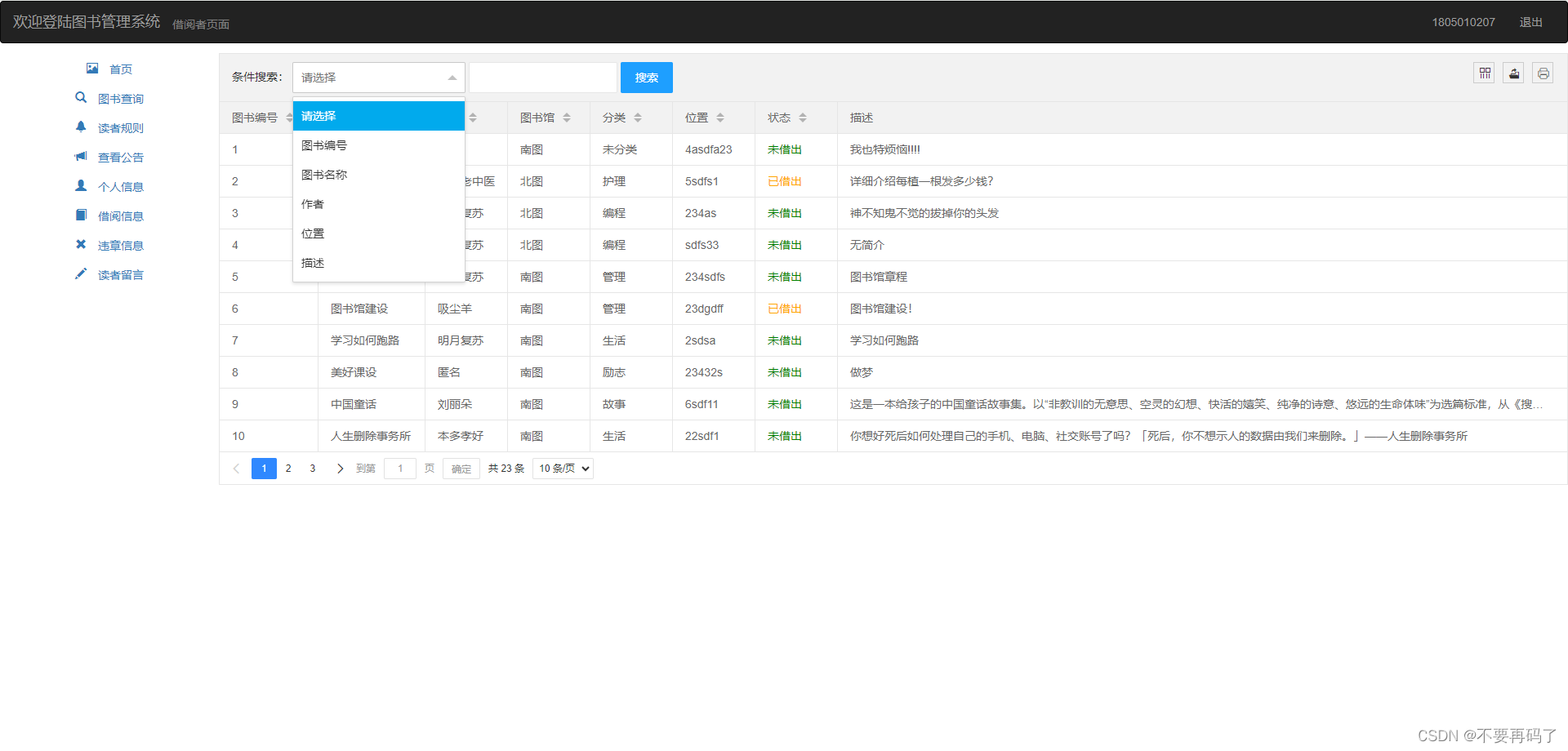Sort by 位置 column arrows

point(720,118)
